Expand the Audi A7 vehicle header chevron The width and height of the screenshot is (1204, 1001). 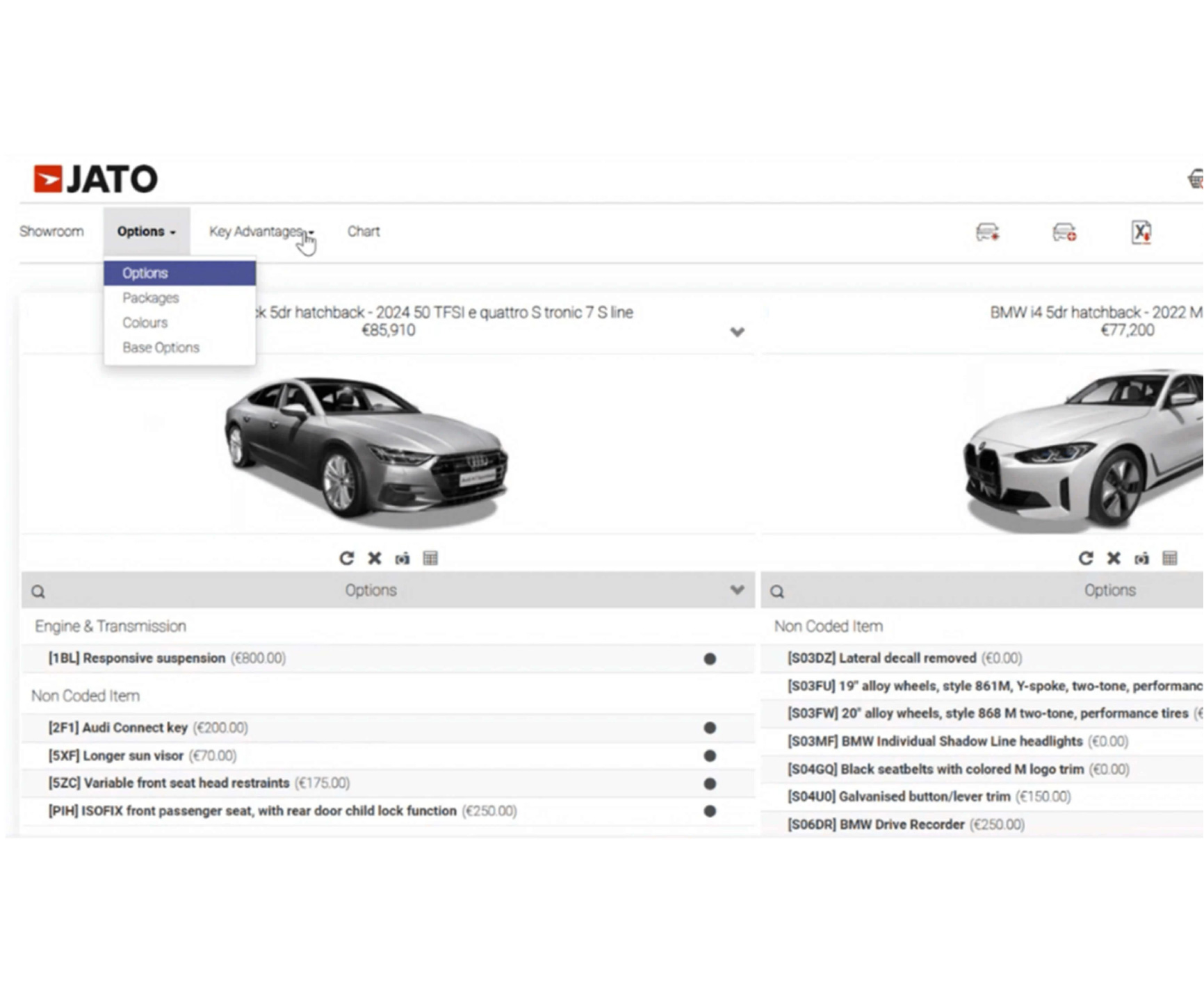coord(737,332)
